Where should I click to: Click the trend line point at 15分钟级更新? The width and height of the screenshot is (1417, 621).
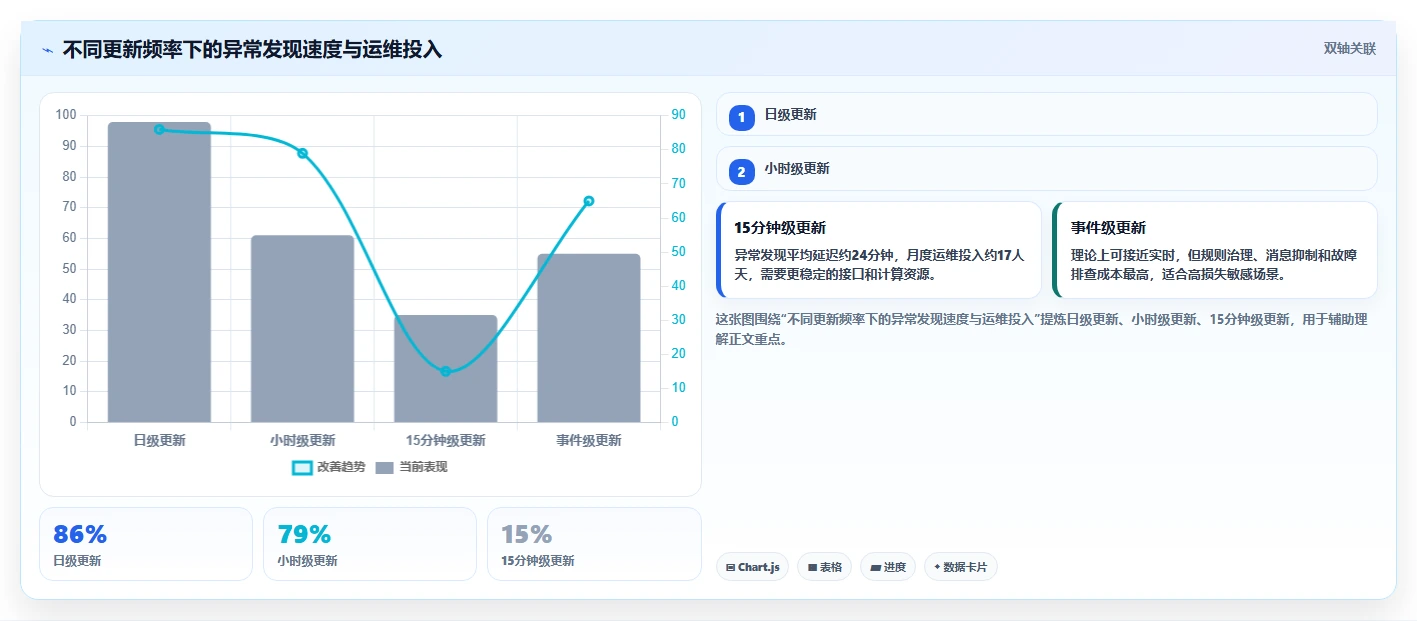coord(446,371)
